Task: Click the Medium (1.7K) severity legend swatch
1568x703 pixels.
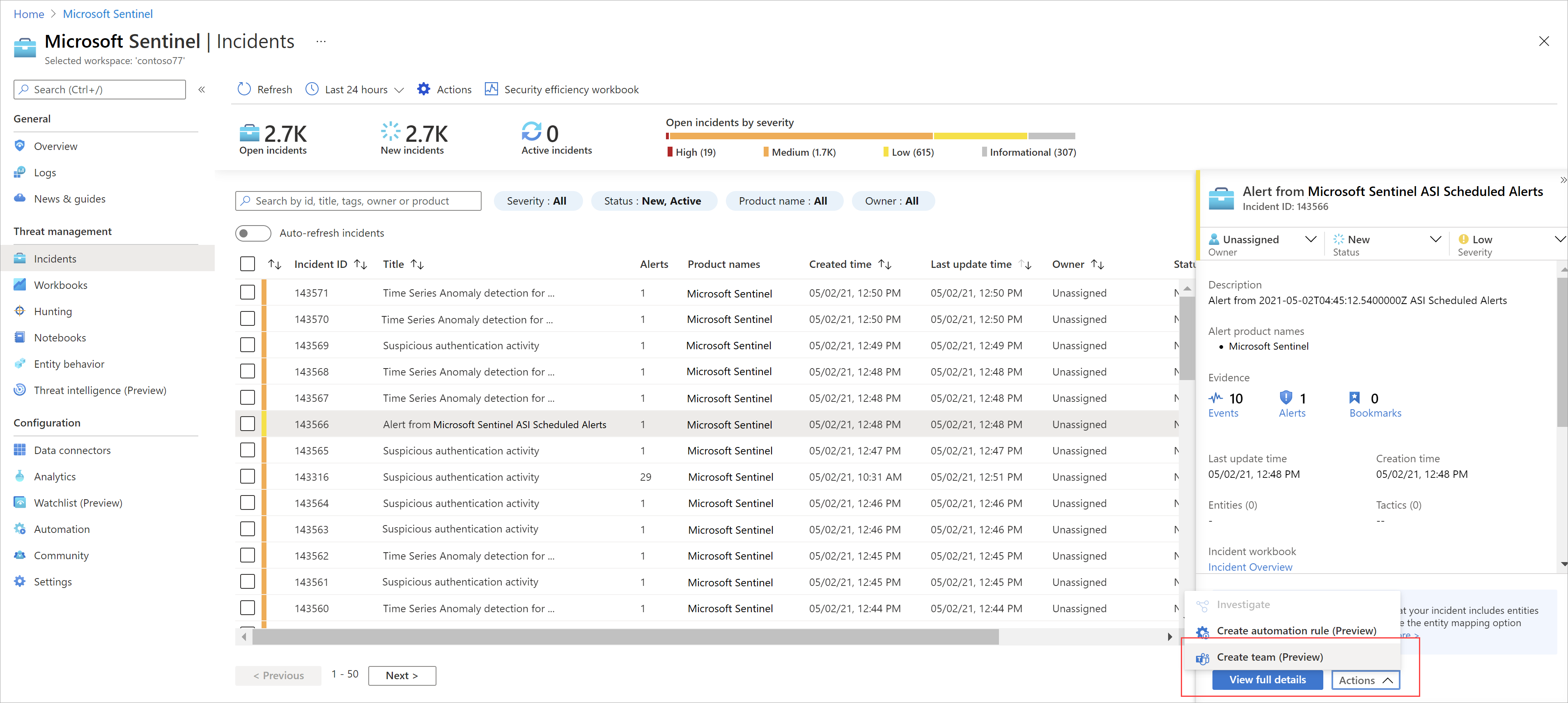Action: click(x=766, y=152)
